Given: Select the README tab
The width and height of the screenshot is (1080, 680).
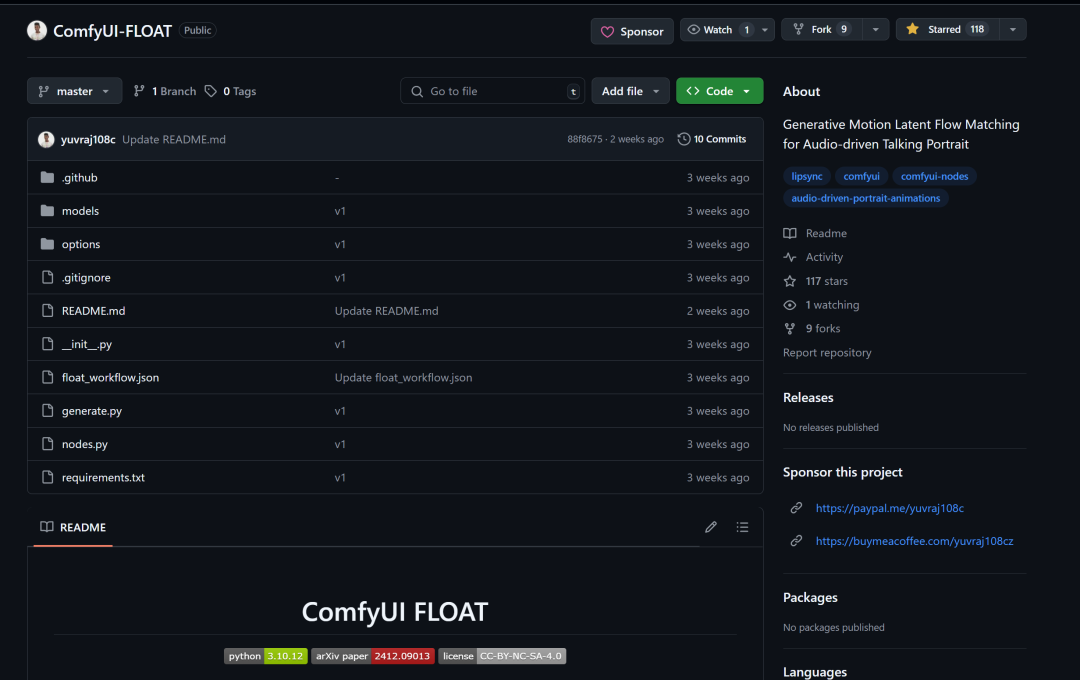Looking at the screenshot, I should [x=73, y=527].
